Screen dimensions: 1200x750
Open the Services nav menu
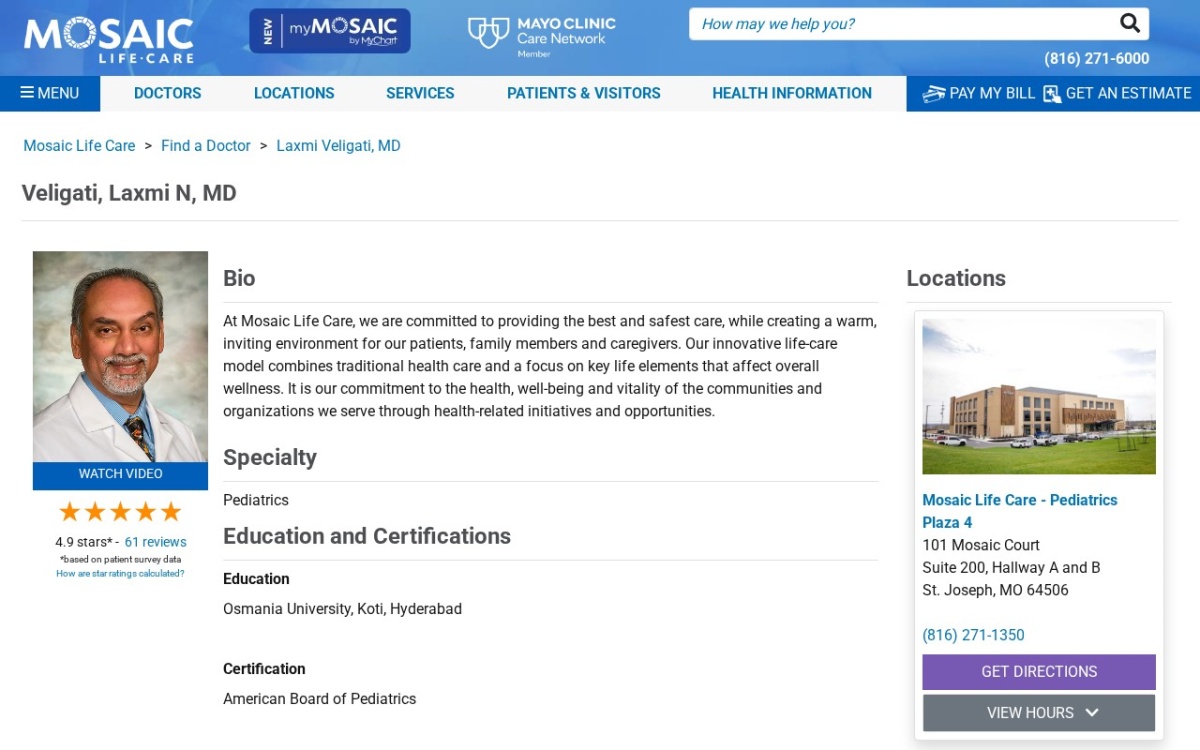point(420,93)
